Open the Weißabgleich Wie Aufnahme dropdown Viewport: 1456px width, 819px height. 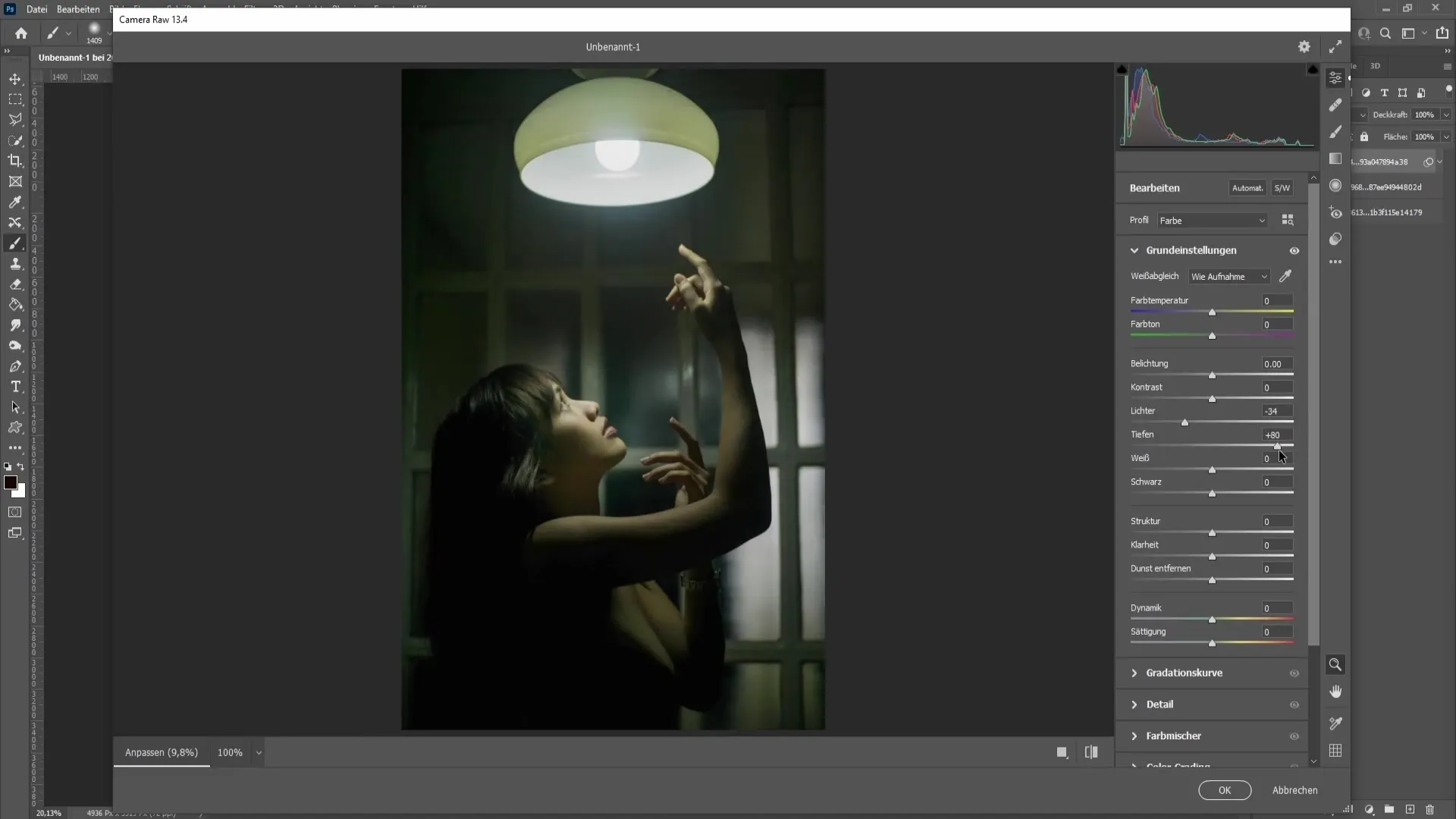[x=1228, y=277]
